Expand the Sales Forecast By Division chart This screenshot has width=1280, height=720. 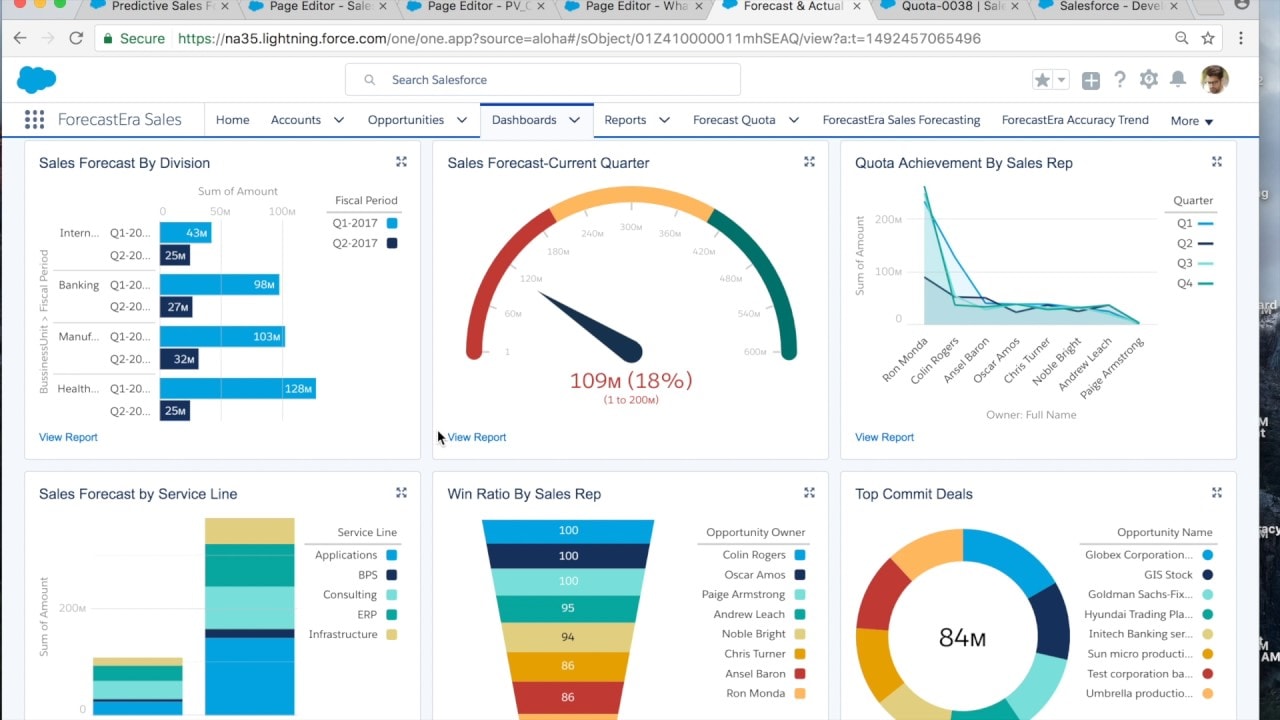(x=401, y=162)
